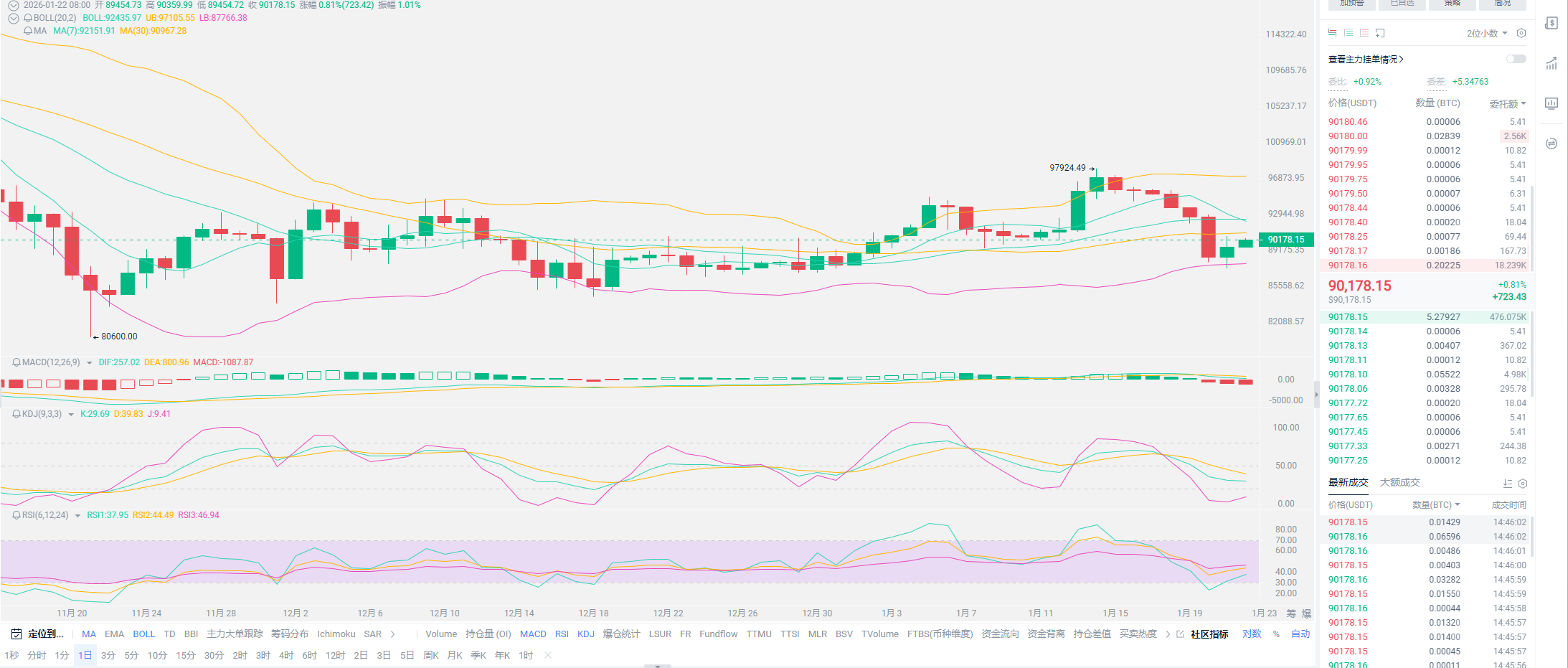Open the rising bar chart sidebar icon
The width and height of the screenshot is (1568, 668).
(1551, 64)
